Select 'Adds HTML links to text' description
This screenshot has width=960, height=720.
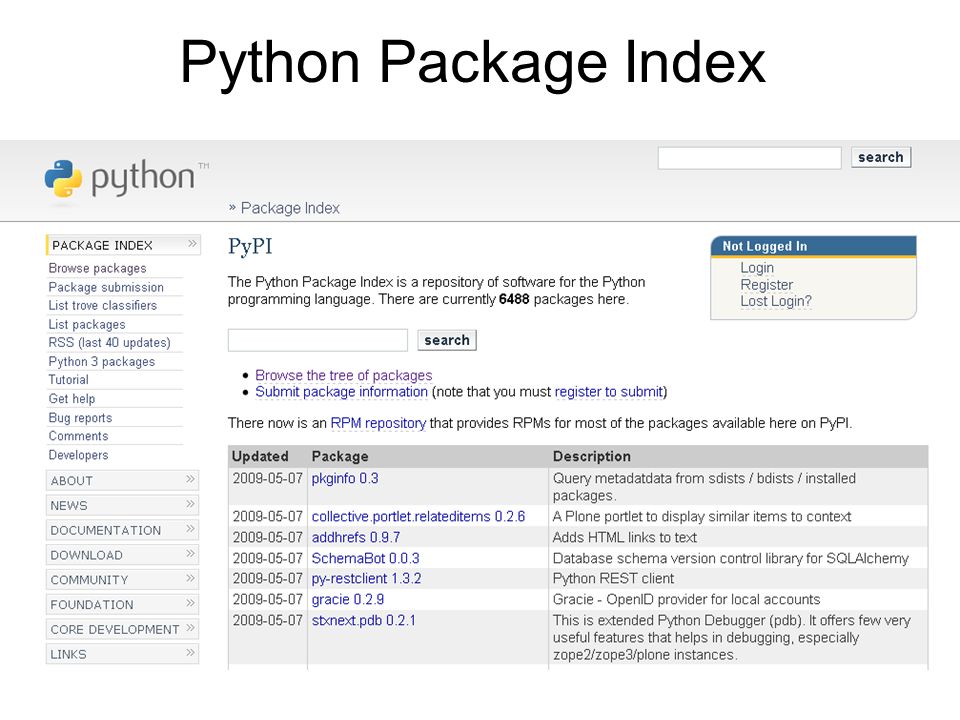click(624, 538)
